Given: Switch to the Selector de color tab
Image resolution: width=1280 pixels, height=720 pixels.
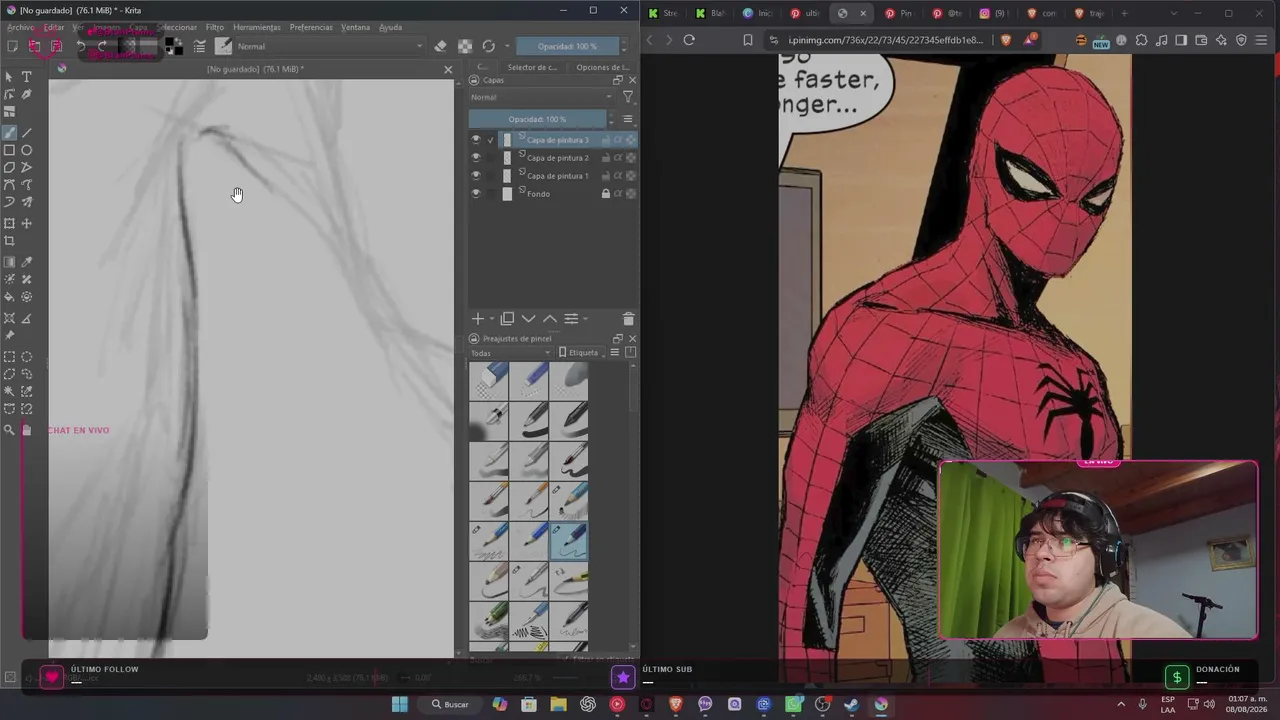Looking at the screenshot, I should coord(532,67).
